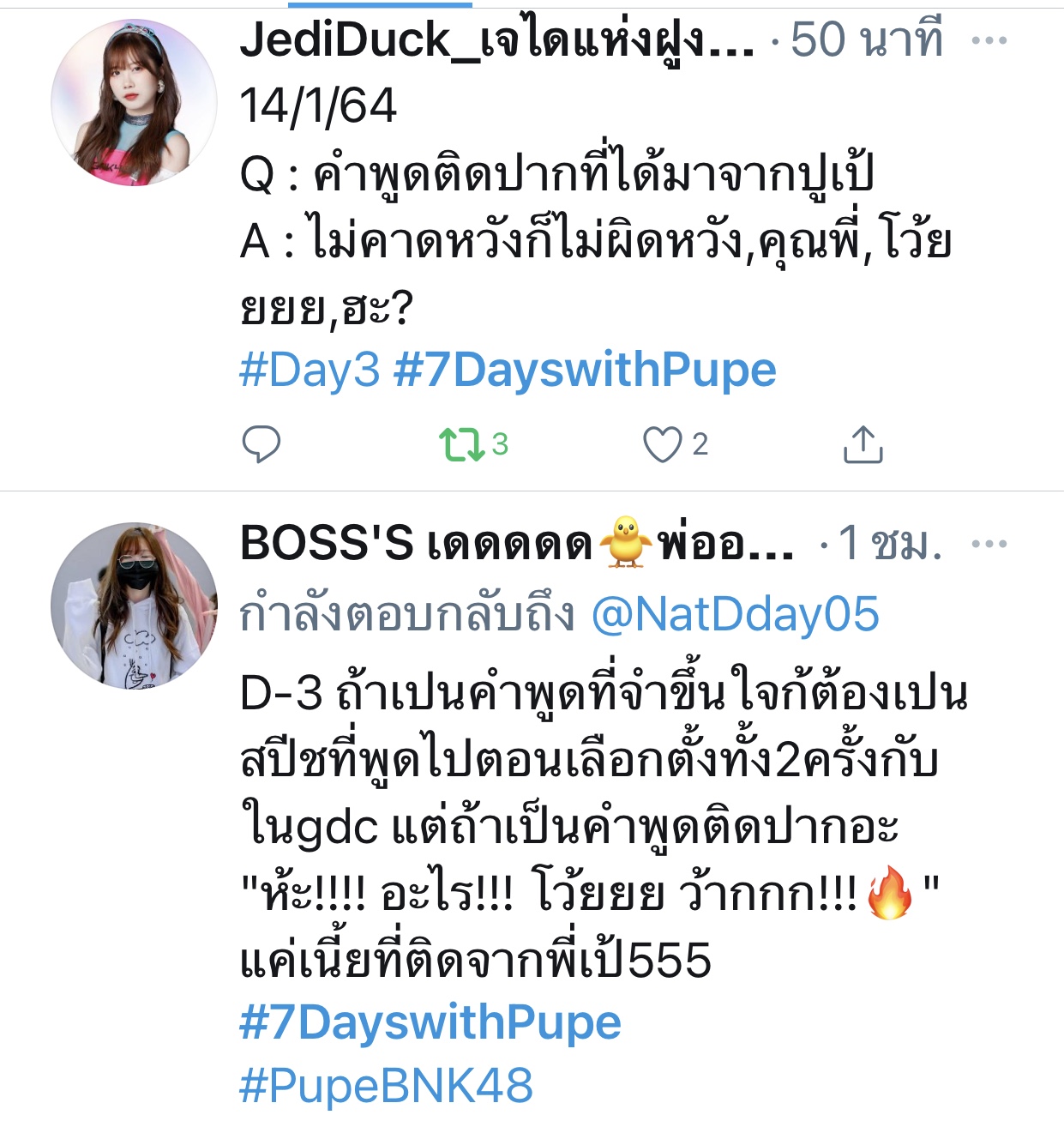Open JediDuck display name profile
The height and width of the screenshot is (1127, 1064).
coord(497,39)
